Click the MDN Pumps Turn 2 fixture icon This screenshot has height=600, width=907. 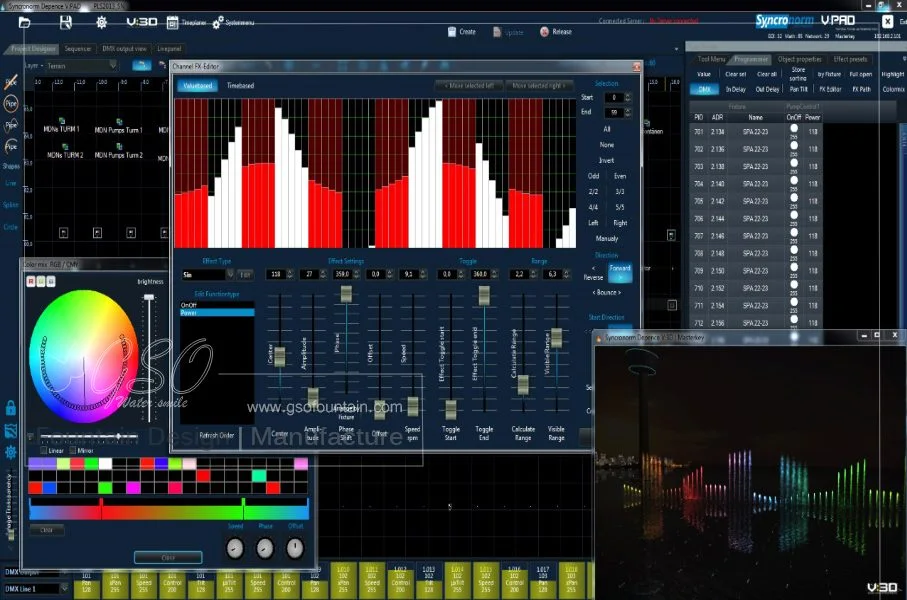click(119, 147)
